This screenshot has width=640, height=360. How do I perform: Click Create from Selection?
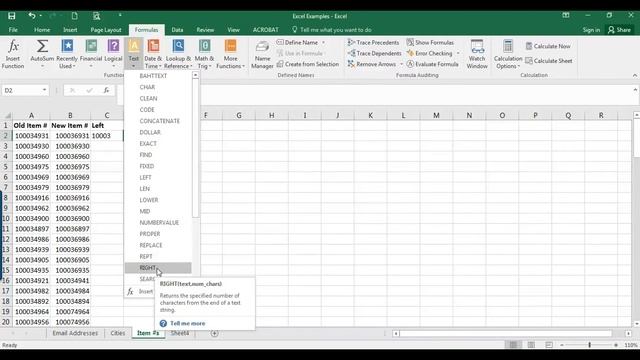(308, 64)
